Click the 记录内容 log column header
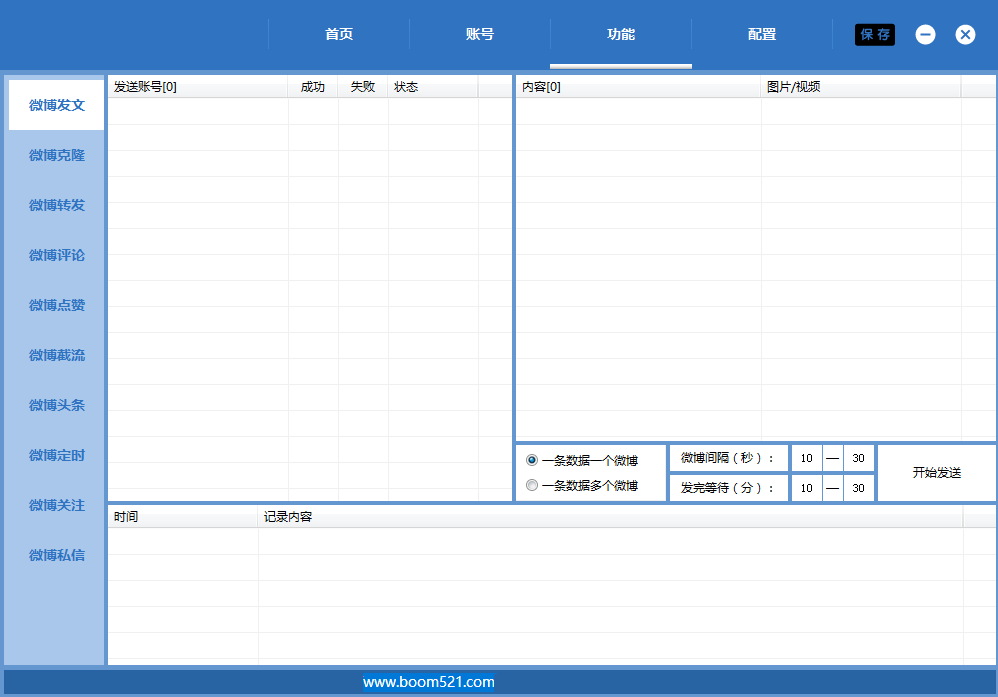Image resolution: width=998 pixels, height=697 pixels. (x=610, y=517)
